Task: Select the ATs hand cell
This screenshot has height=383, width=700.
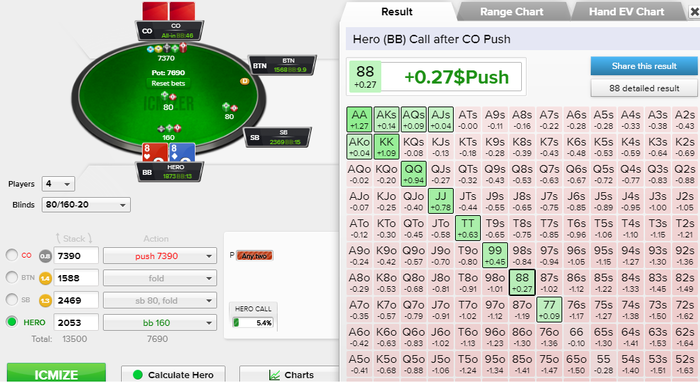Action: (468, 119)
